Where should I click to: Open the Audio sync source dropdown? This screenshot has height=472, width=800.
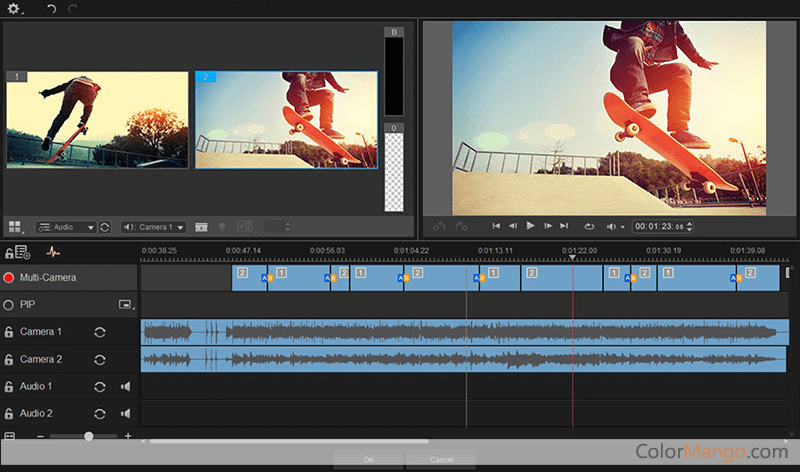66,228
